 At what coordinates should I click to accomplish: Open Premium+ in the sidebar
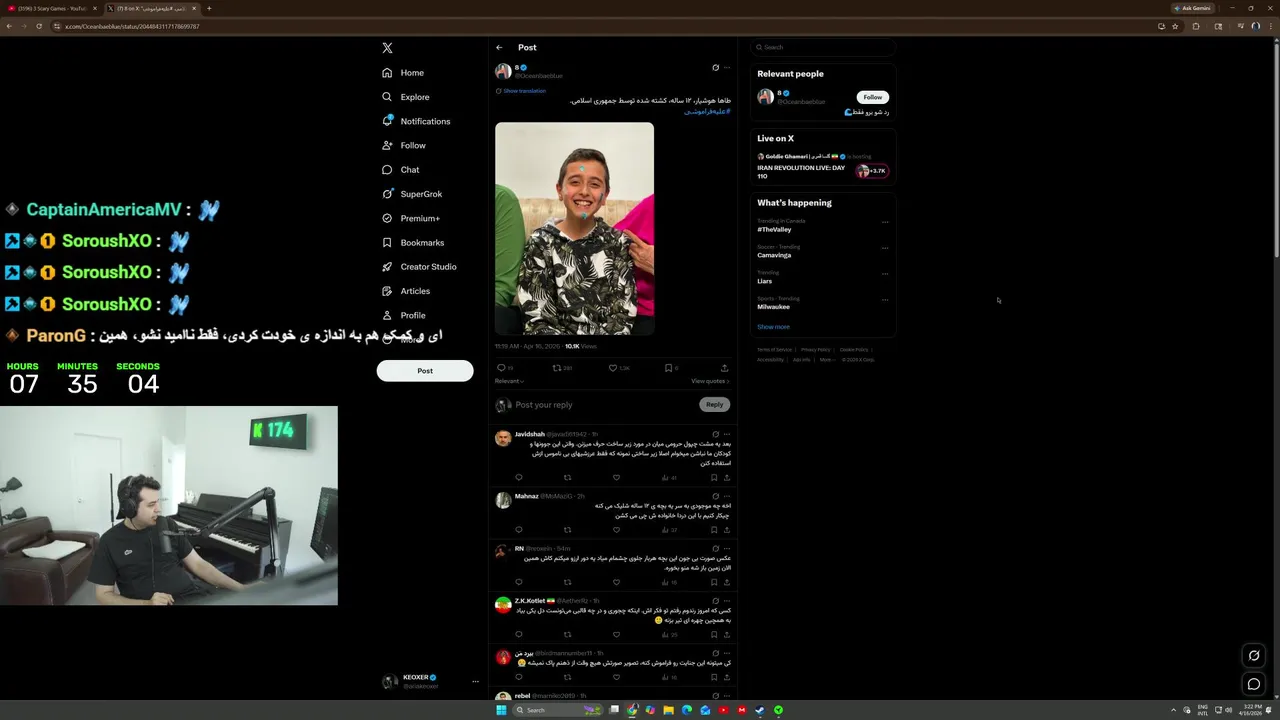point(411,218)
